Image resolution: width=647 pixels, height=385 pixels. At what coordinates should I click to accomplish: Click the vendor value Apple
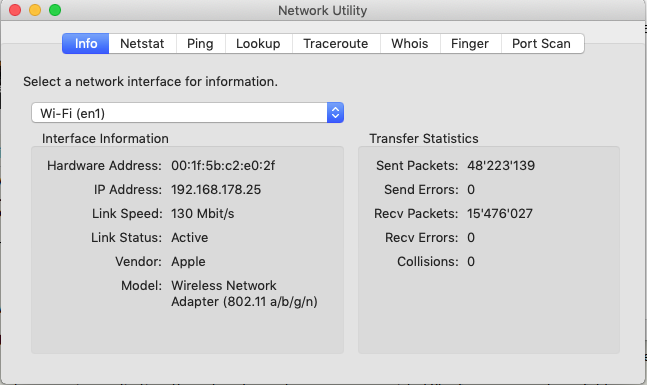pos(189,262)
